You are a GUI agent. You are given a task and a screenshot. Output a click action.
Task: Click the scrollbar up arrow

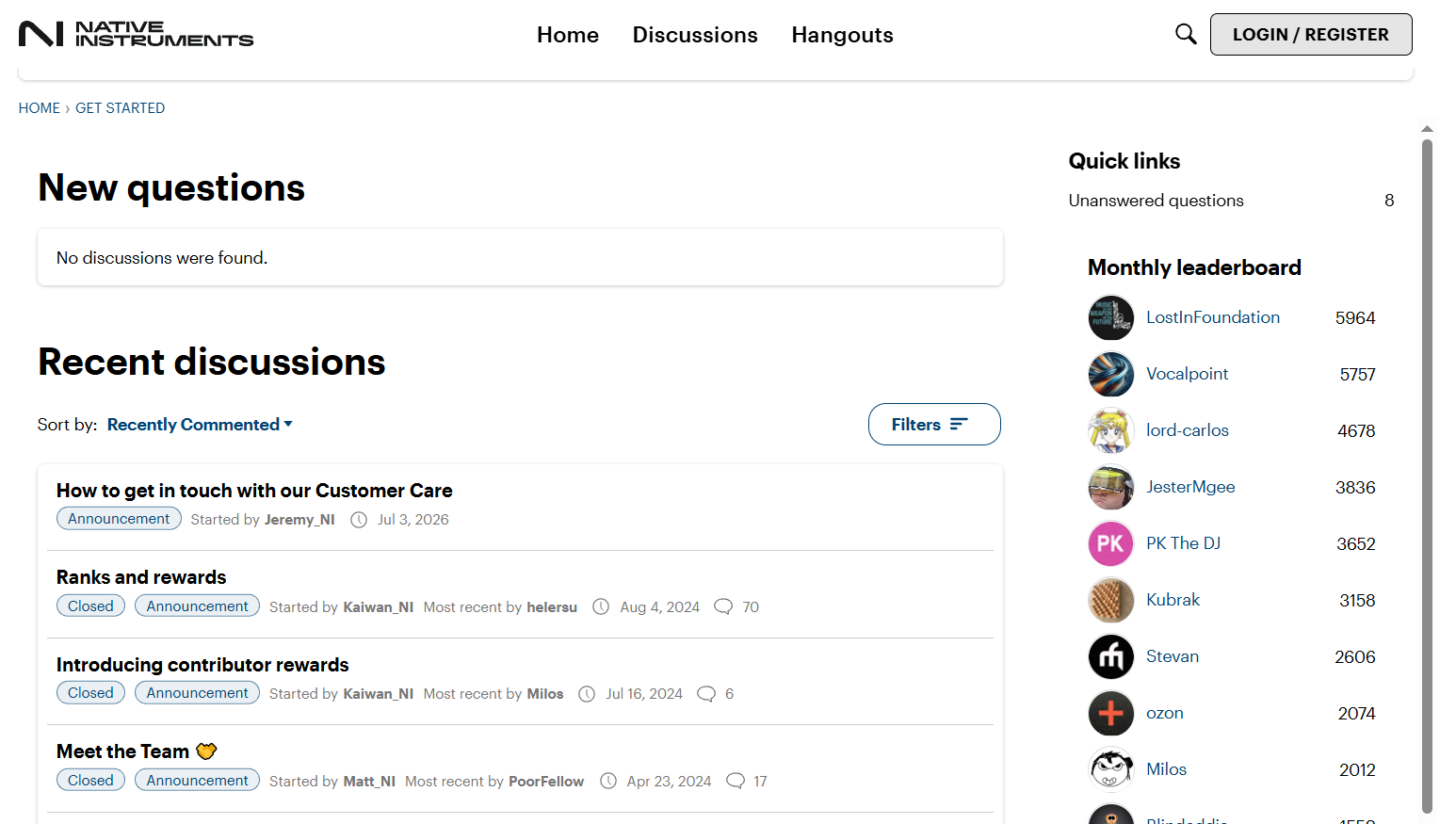pos(1427,129)
